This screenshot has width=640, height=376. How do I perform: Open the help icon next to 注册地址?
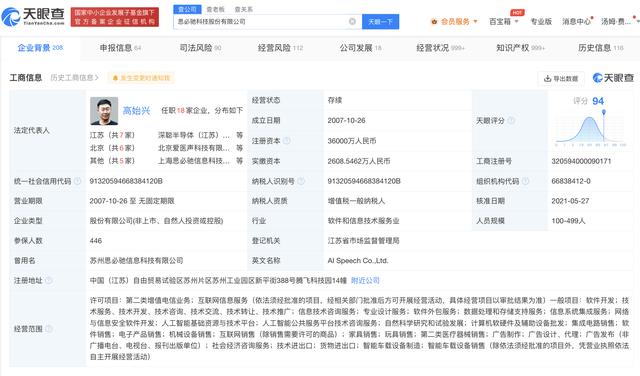click(49, 280)
